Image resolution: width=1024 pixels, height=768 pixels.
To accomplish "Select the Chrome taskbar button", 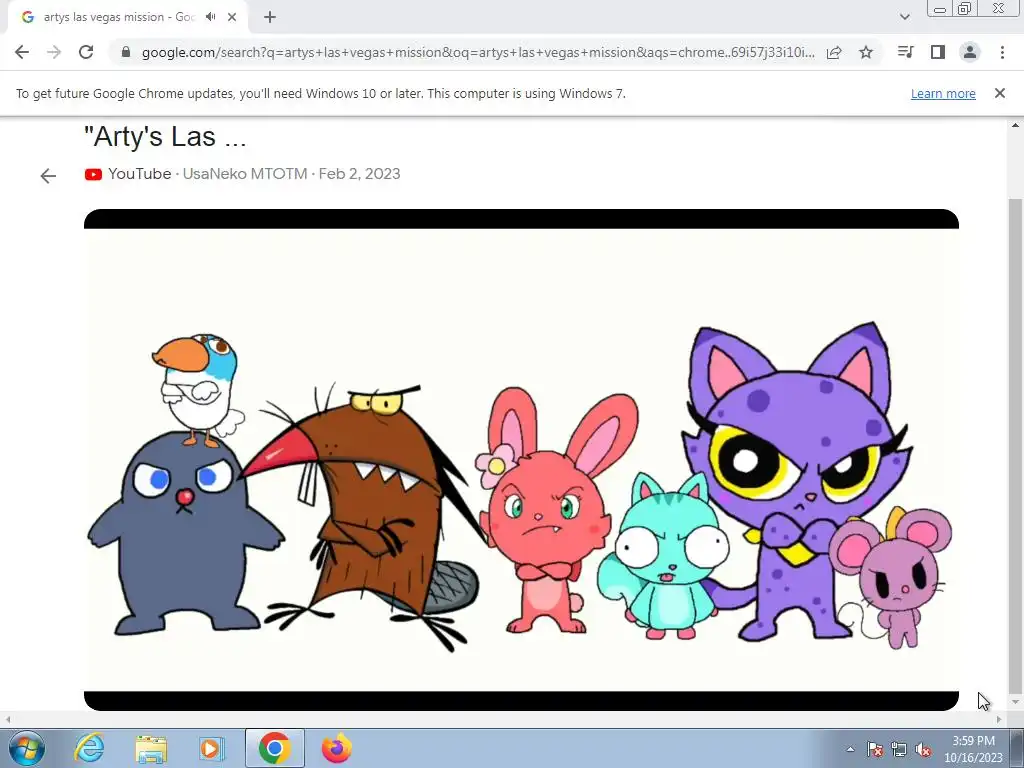I will tap(274, 748).
